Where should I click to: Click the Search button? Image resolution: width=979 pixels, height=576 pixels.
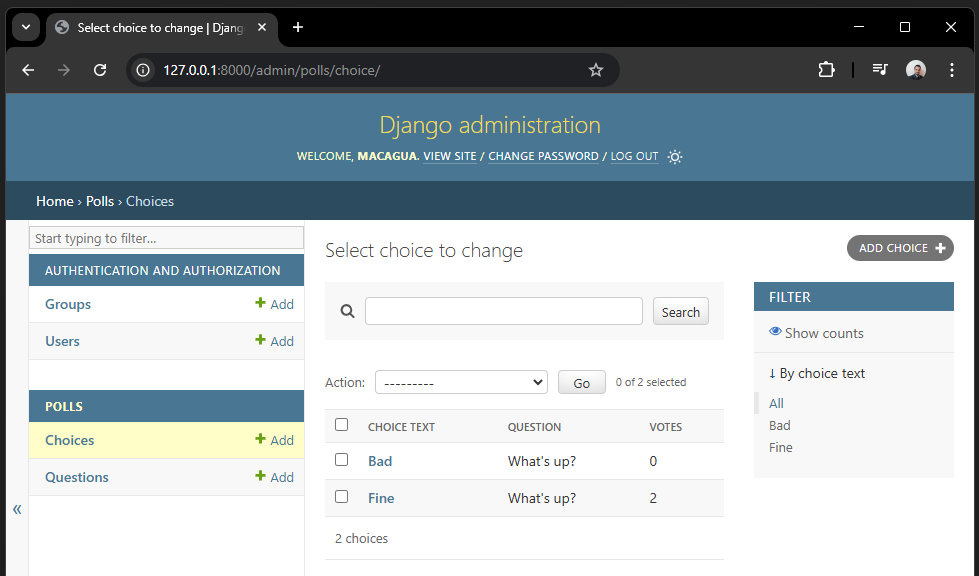pos(681,311)
